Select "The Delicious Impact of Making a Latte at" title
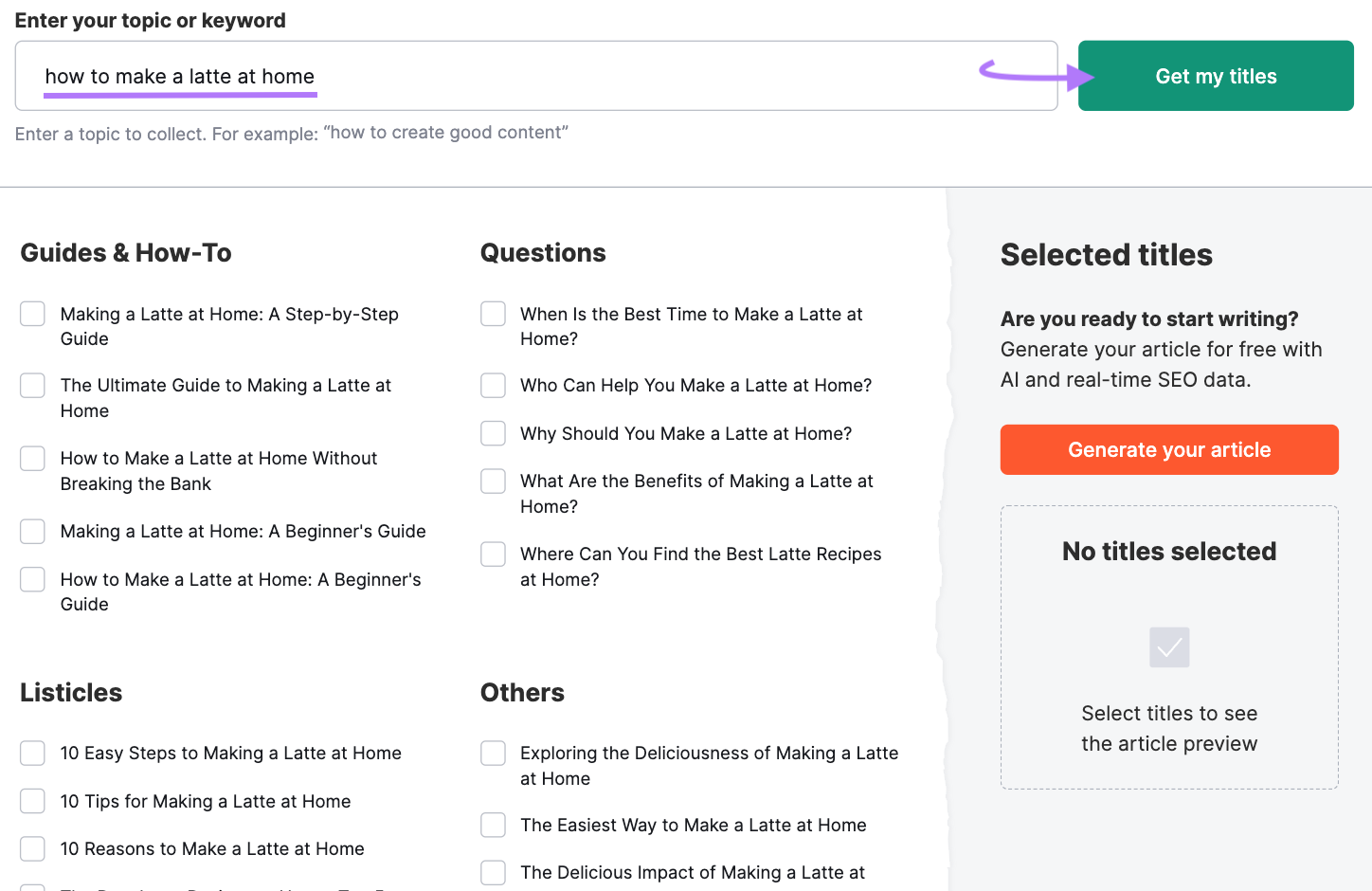The image size is (1372, 891). pos(493,872)
